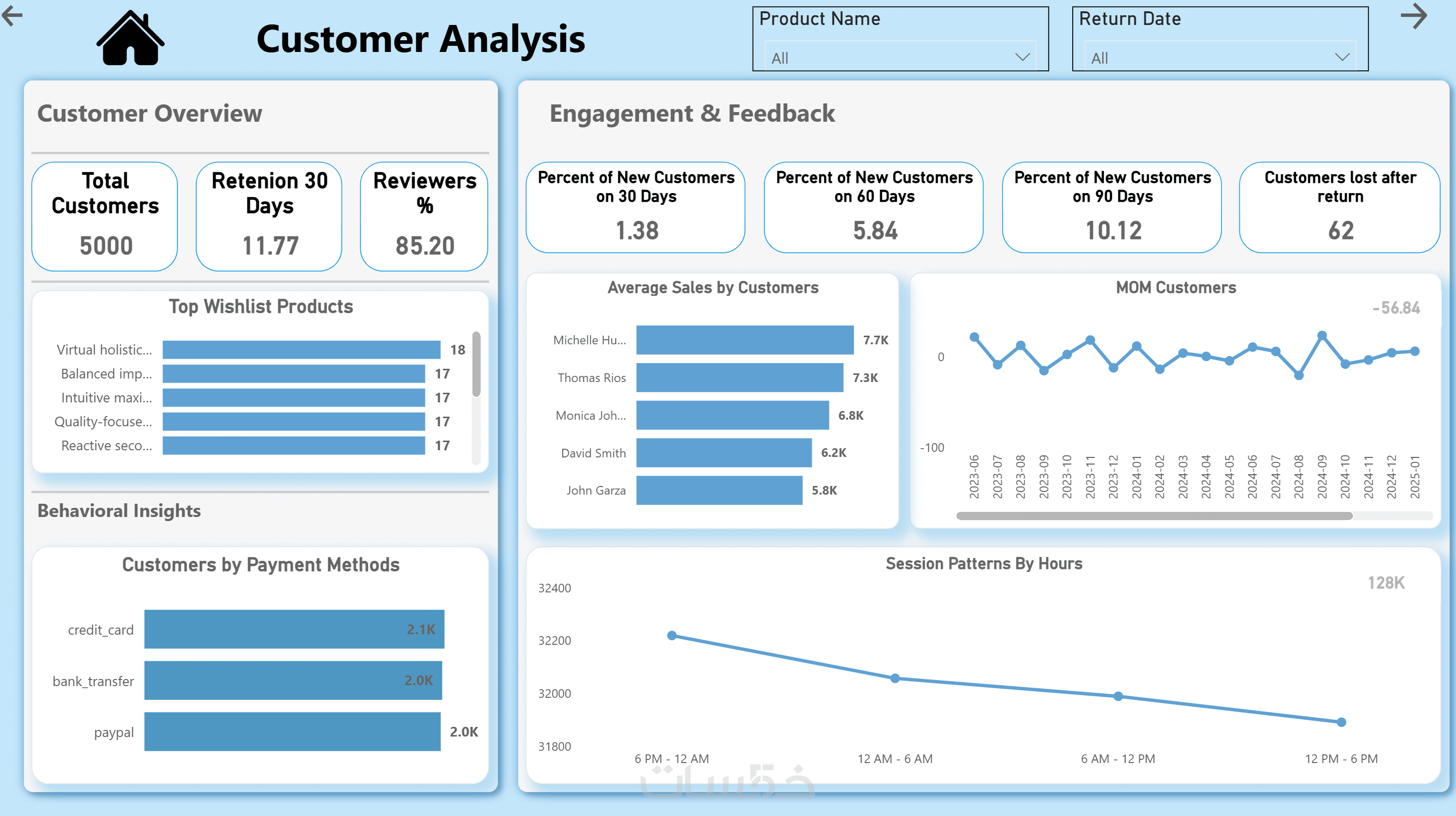
Task: Click the back arrow icon
Action: [12, 15]
